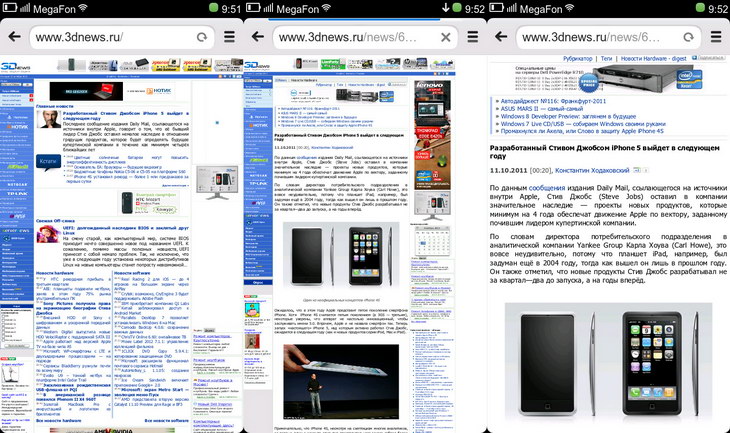Reload www.3dnews.ru/ page in left screen
Viewport: 730px width, 433px height.
click(x=202, y=37)
